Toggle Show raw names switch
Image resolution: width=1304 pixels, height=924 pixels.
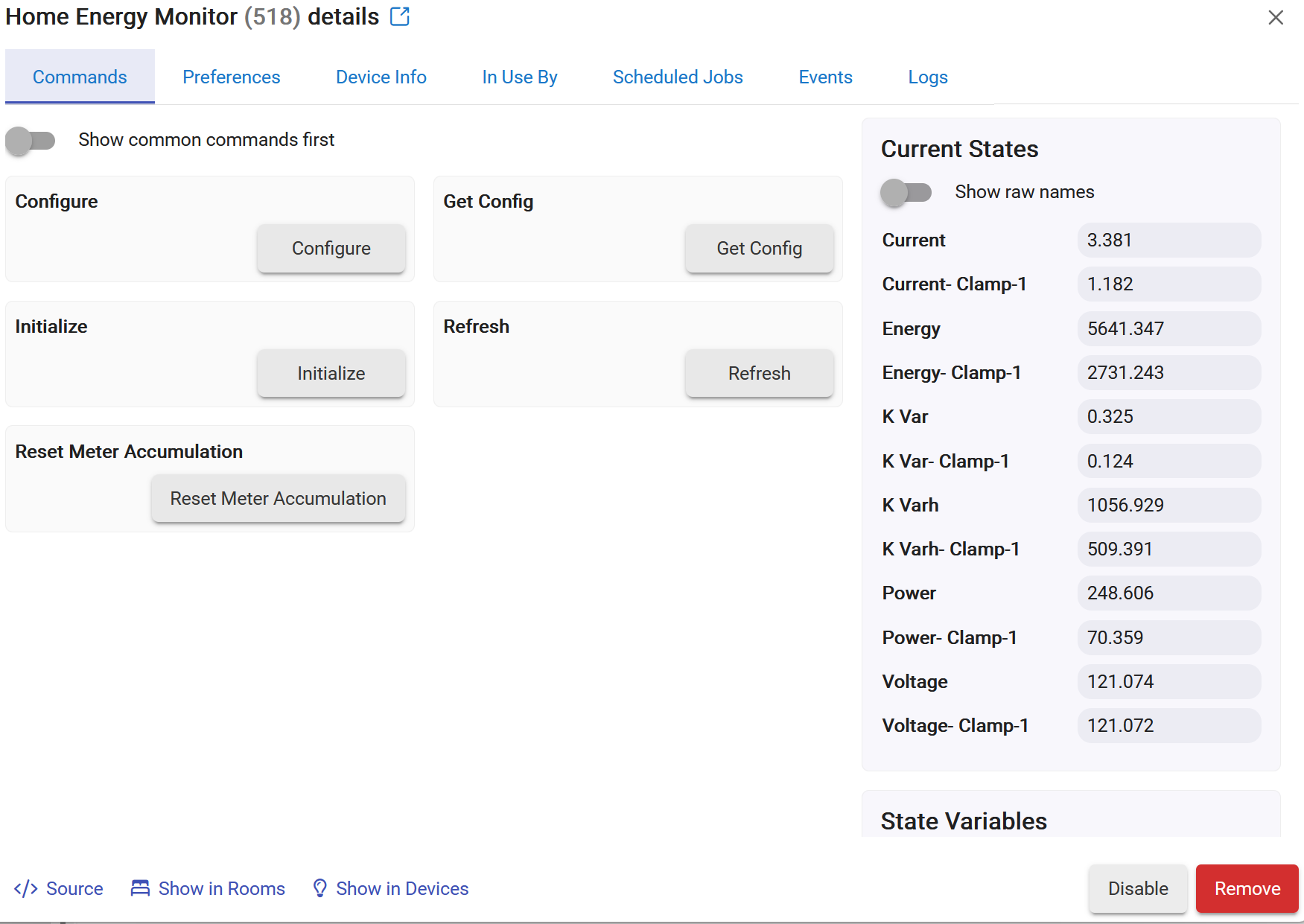pyautogui.click(x=906, y=192)
